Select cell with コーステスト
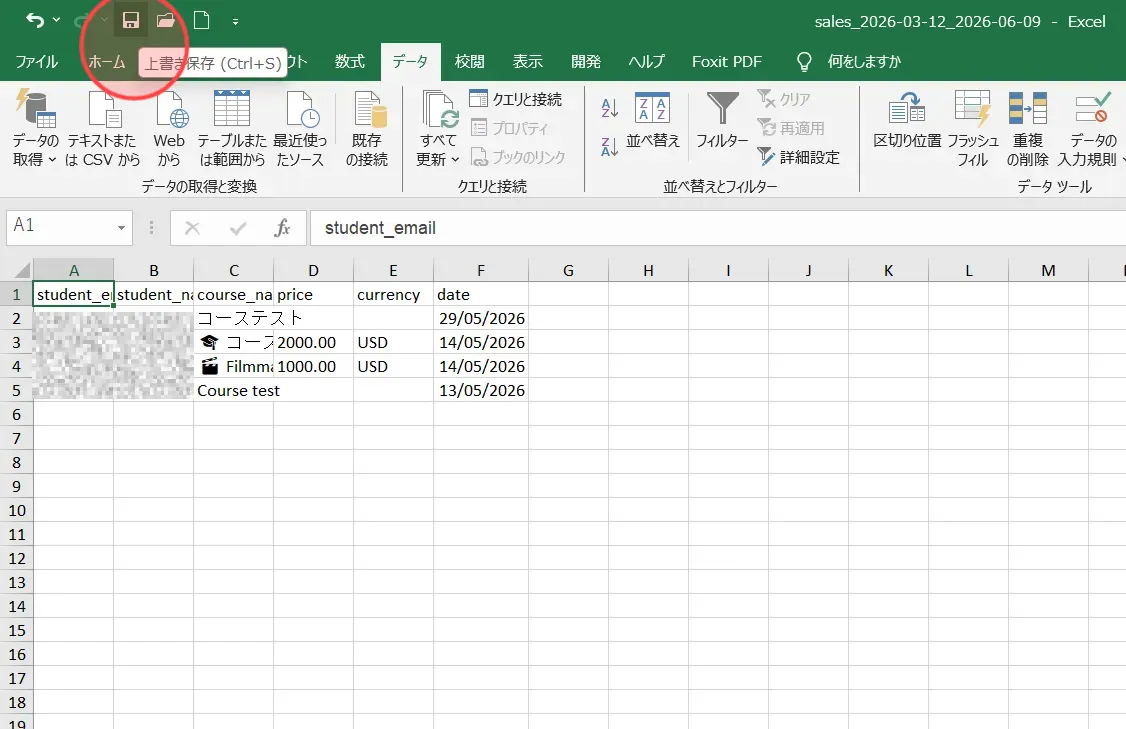 point(233,317)
